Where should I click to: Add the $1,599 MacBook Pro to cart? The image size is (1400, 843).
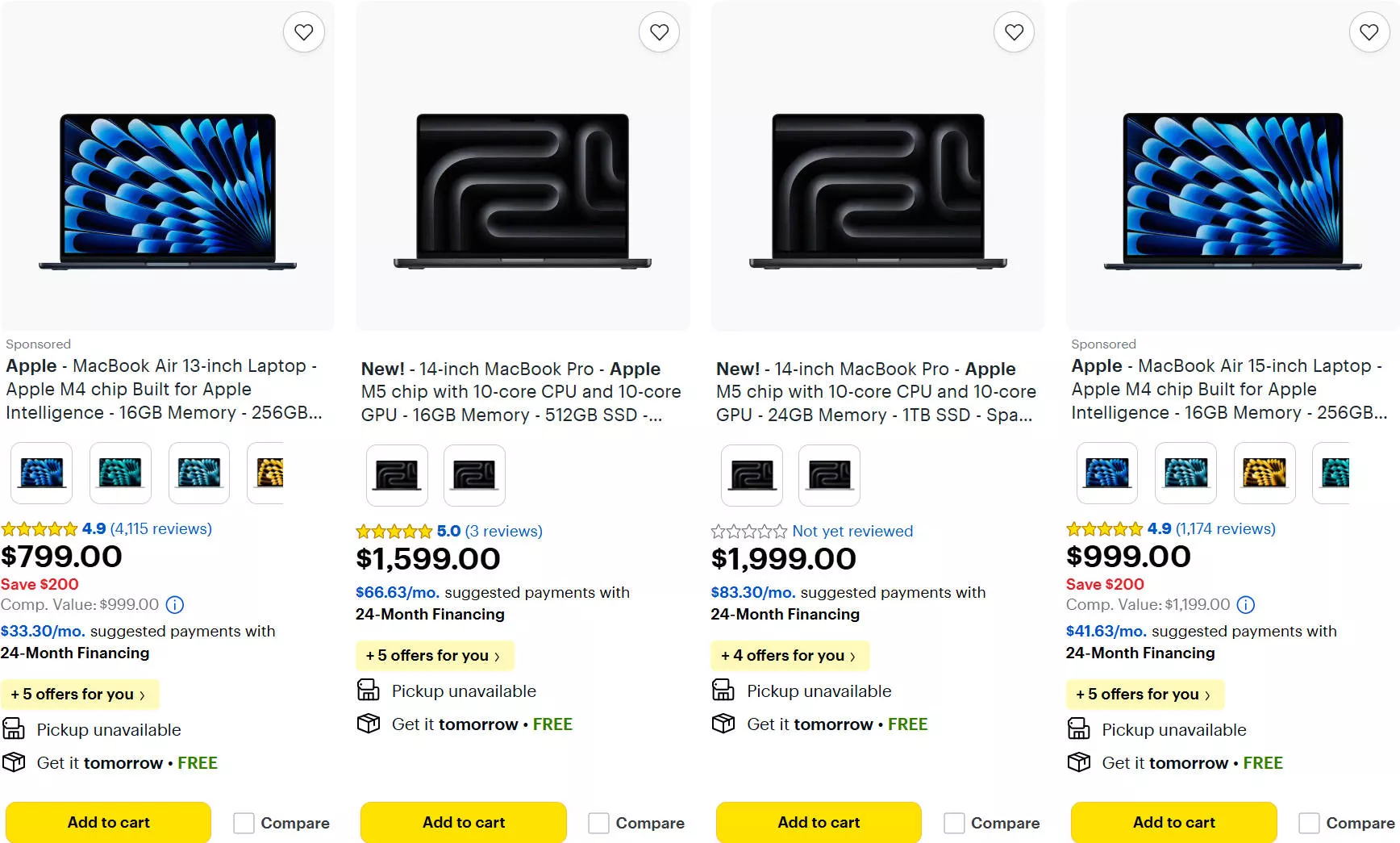pyautogui.click(x=463, y=822)
